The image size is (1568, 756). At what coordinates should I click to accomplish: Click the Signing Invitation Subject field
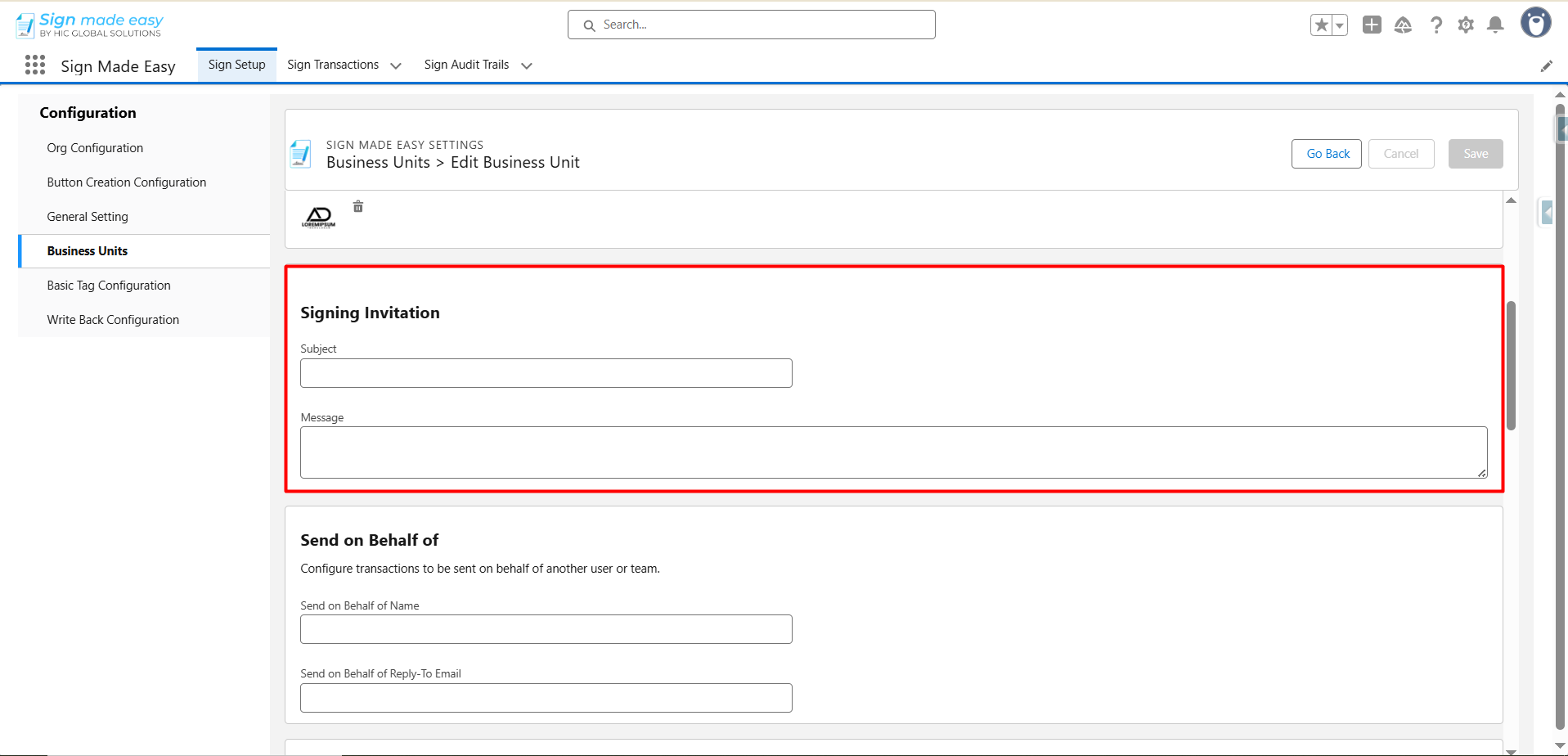[x=546, y=373]
